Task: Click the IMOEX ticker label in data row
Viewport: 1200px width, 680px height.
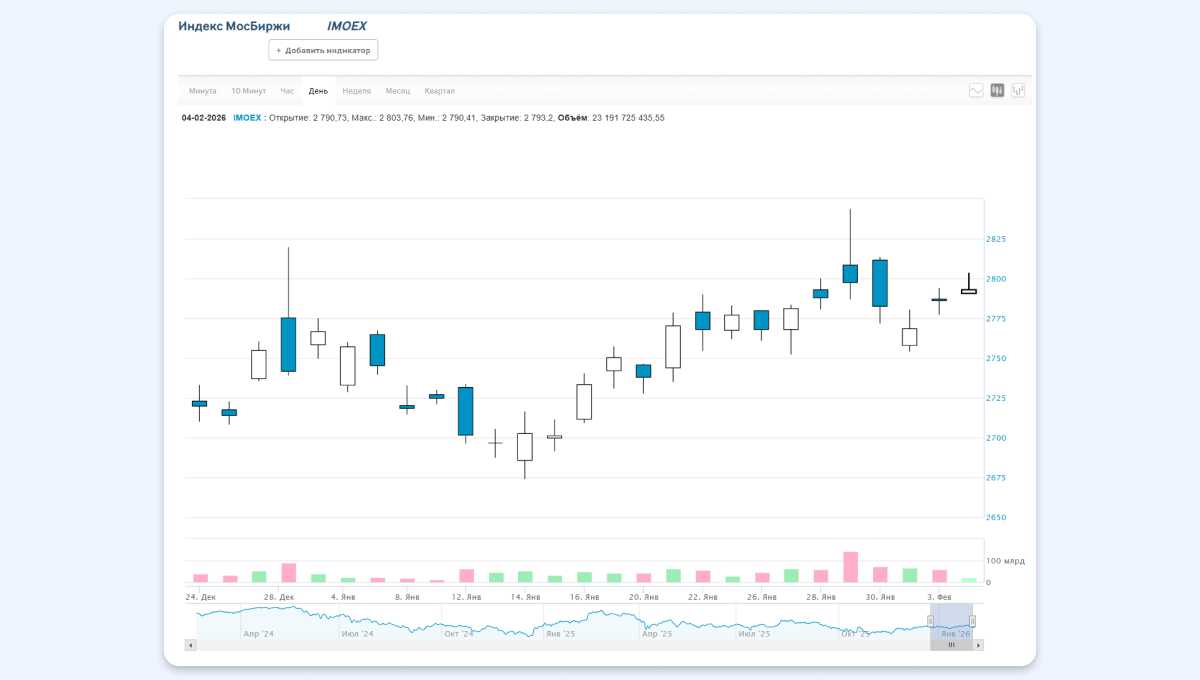Action: point(246,118)
